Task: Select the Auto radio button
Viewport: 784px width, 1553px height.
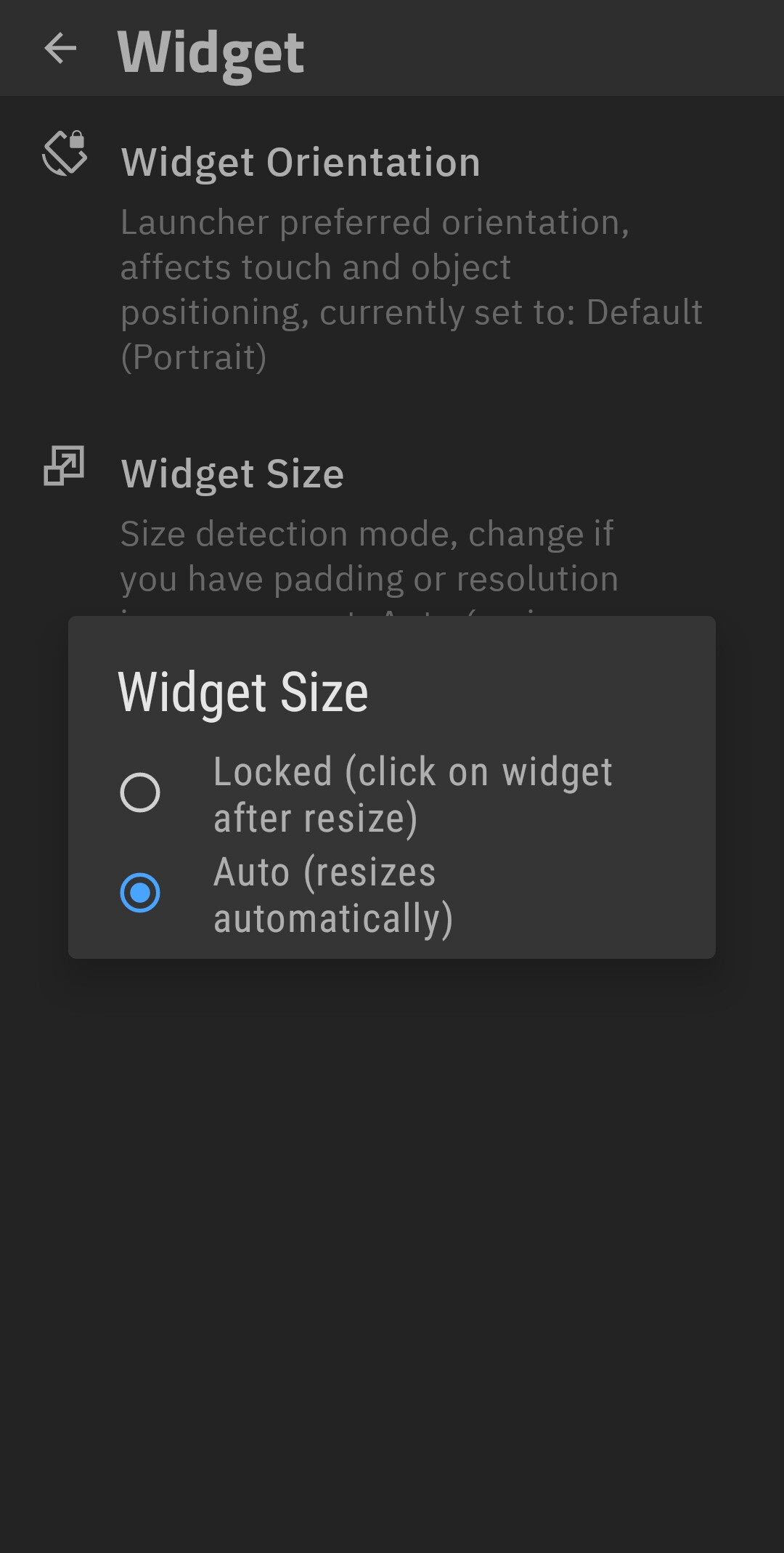Action: 140,893
